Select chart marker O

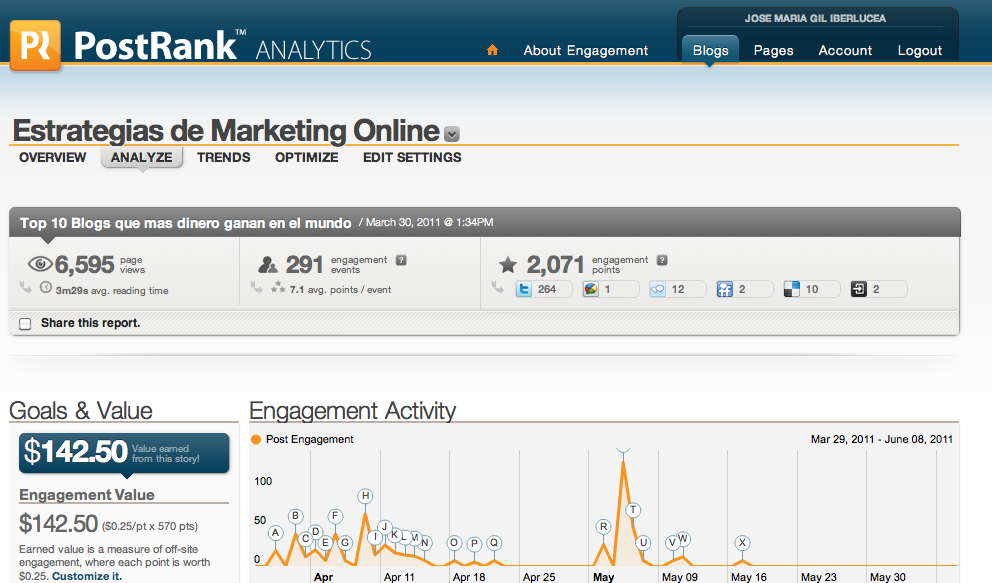(454, 543)
